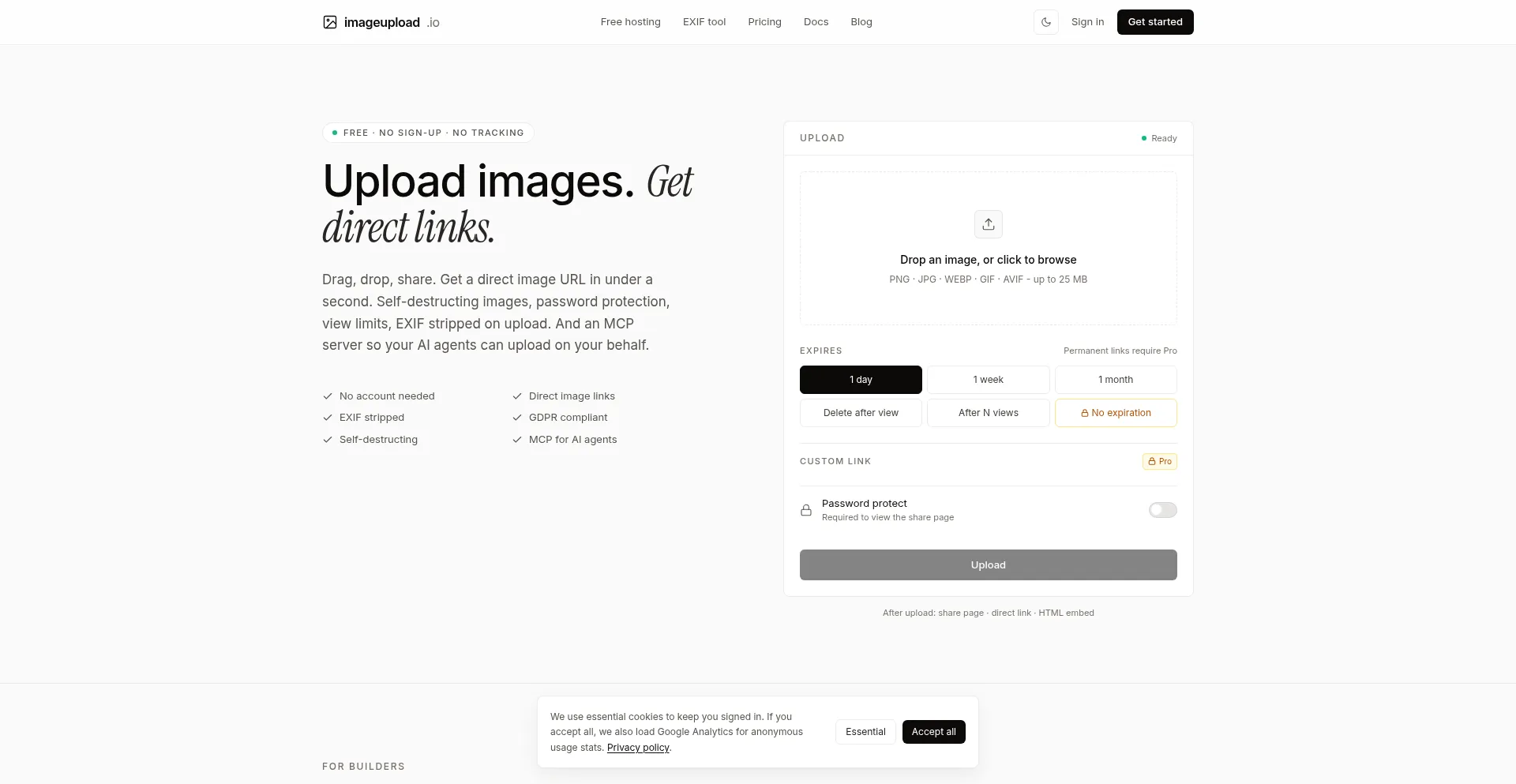1516x784 pixels.
Task: Click 'Required to view the share page' text
Action: click(x=888, y=518)
